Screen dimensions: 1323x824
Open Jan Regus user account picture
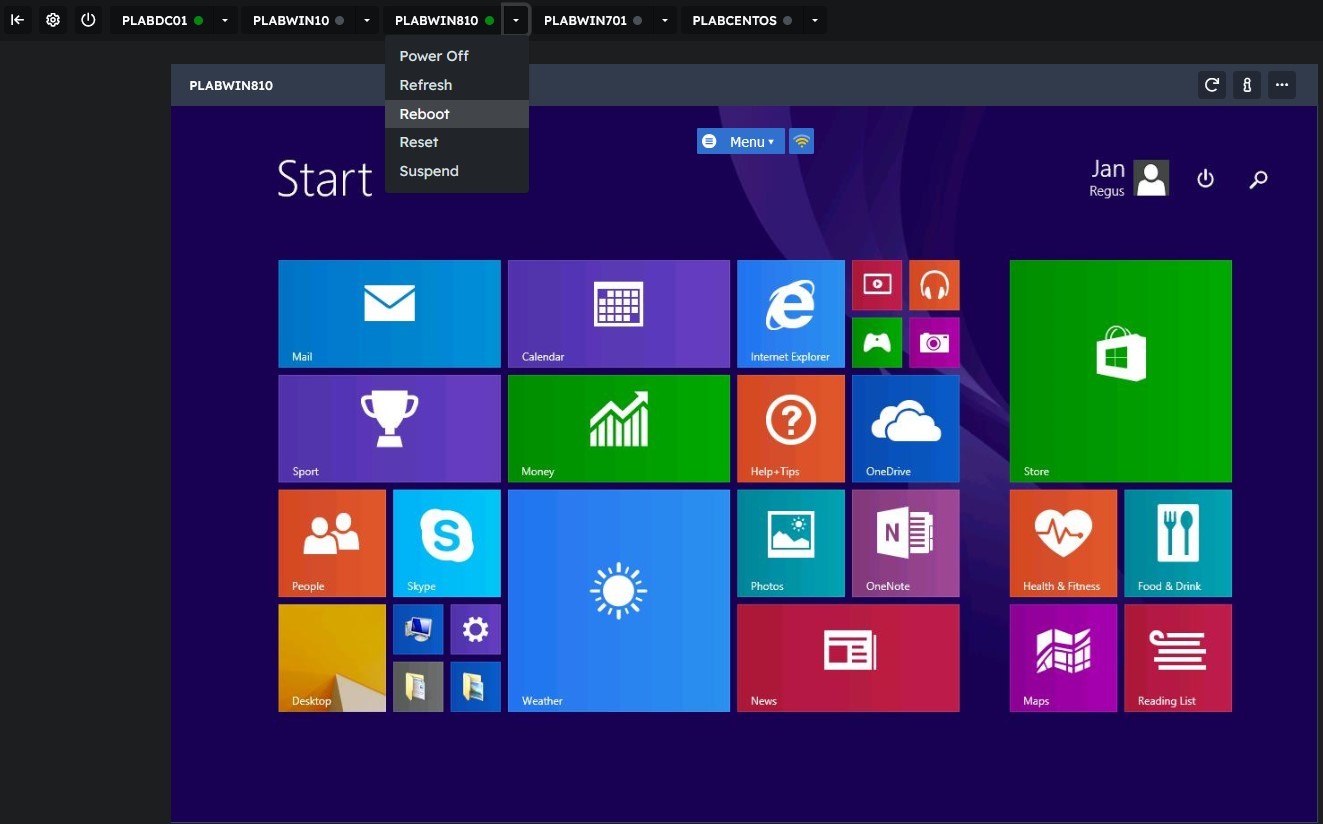pyautogui.click(x=1152, y=178)
